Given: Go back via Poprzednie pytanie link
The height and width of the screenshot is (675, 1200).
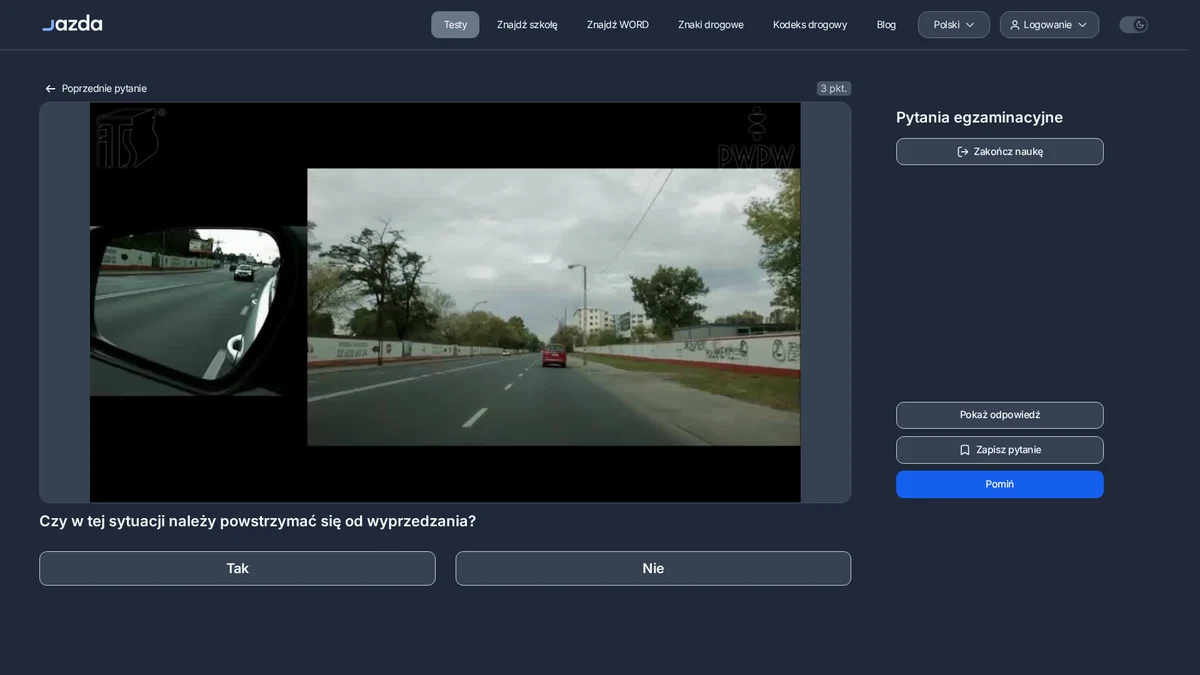Looking at the screenshot, I should [x=96, y=89].
